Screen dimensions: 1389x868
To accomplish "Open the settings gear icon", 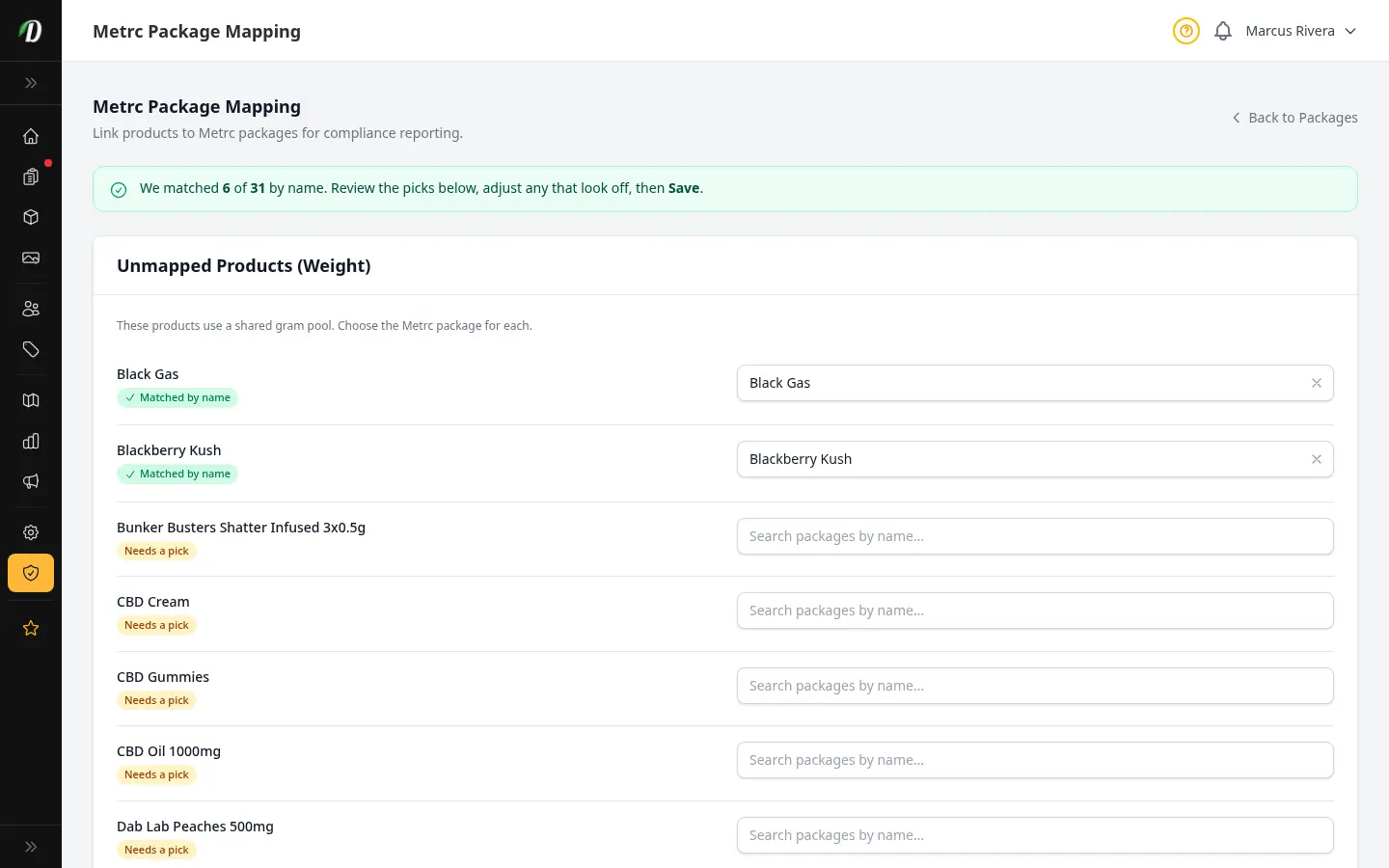I will point(31,532).
